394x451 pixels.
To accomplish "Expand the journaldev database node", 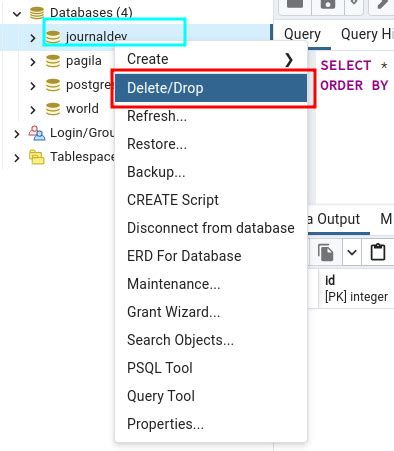I will [x=33, y=38].
